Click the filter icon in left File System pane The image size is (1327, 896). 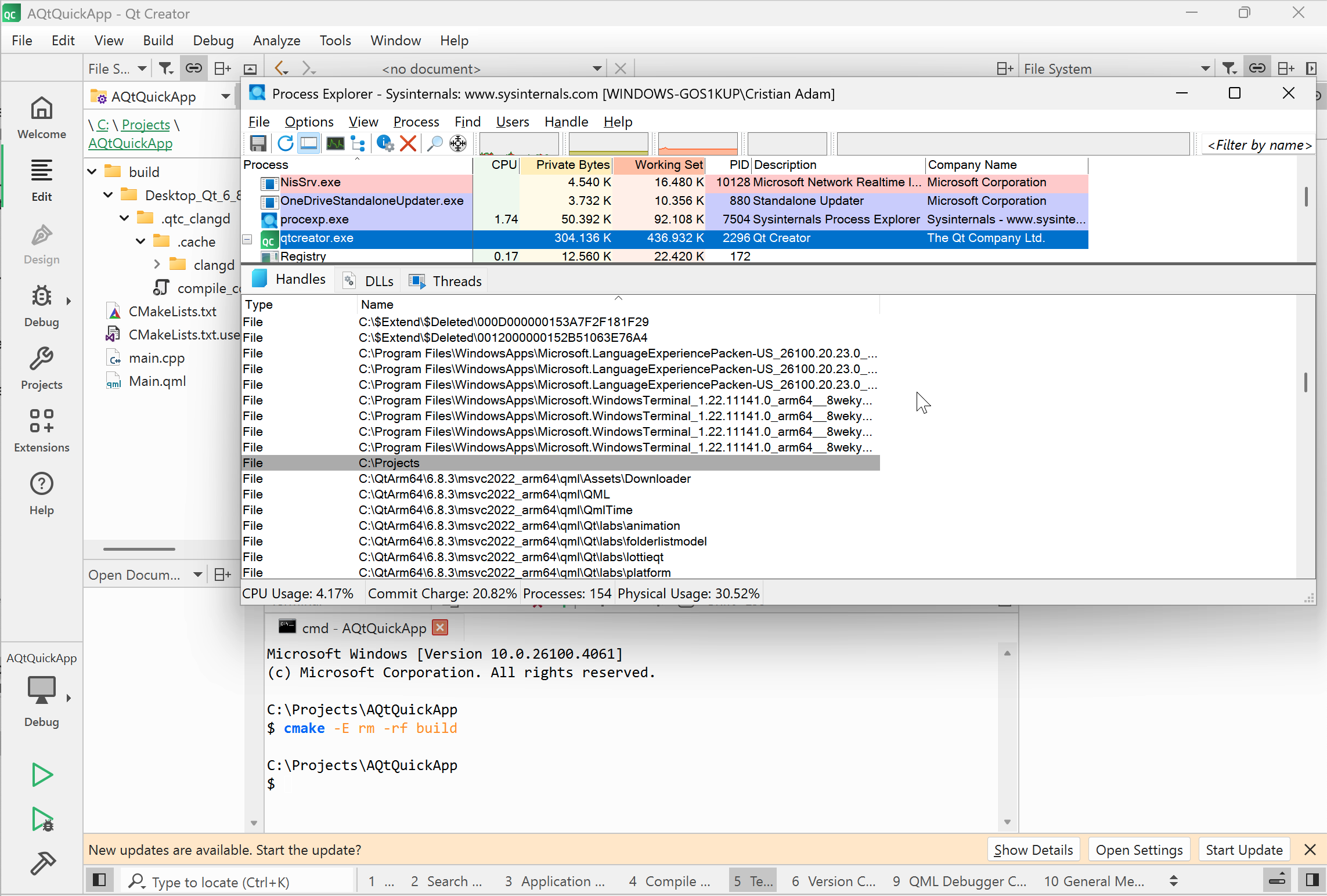[x=166, y=69]
